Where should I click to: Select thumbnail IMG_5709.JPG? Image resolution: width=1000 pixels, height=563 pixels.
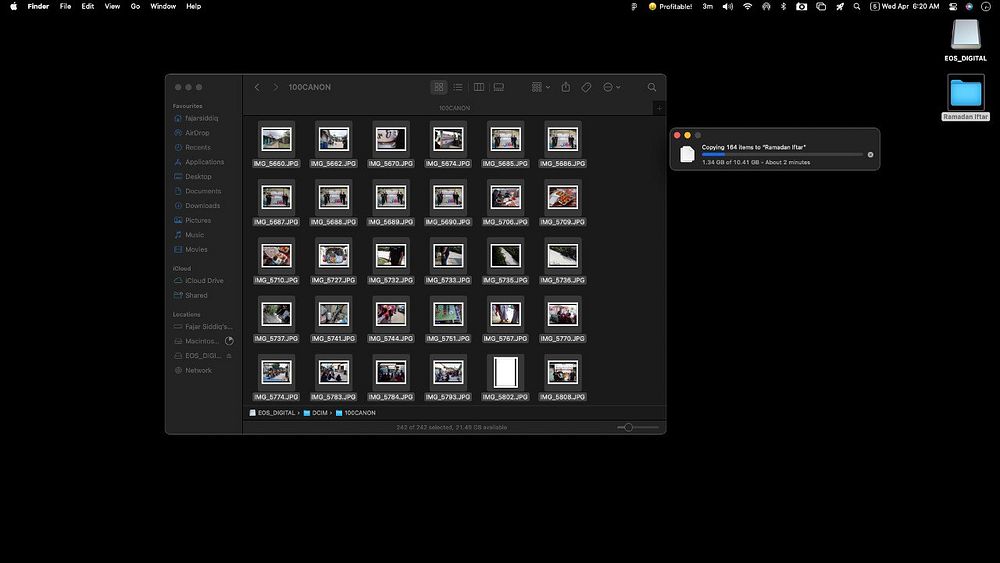(562, 198)
